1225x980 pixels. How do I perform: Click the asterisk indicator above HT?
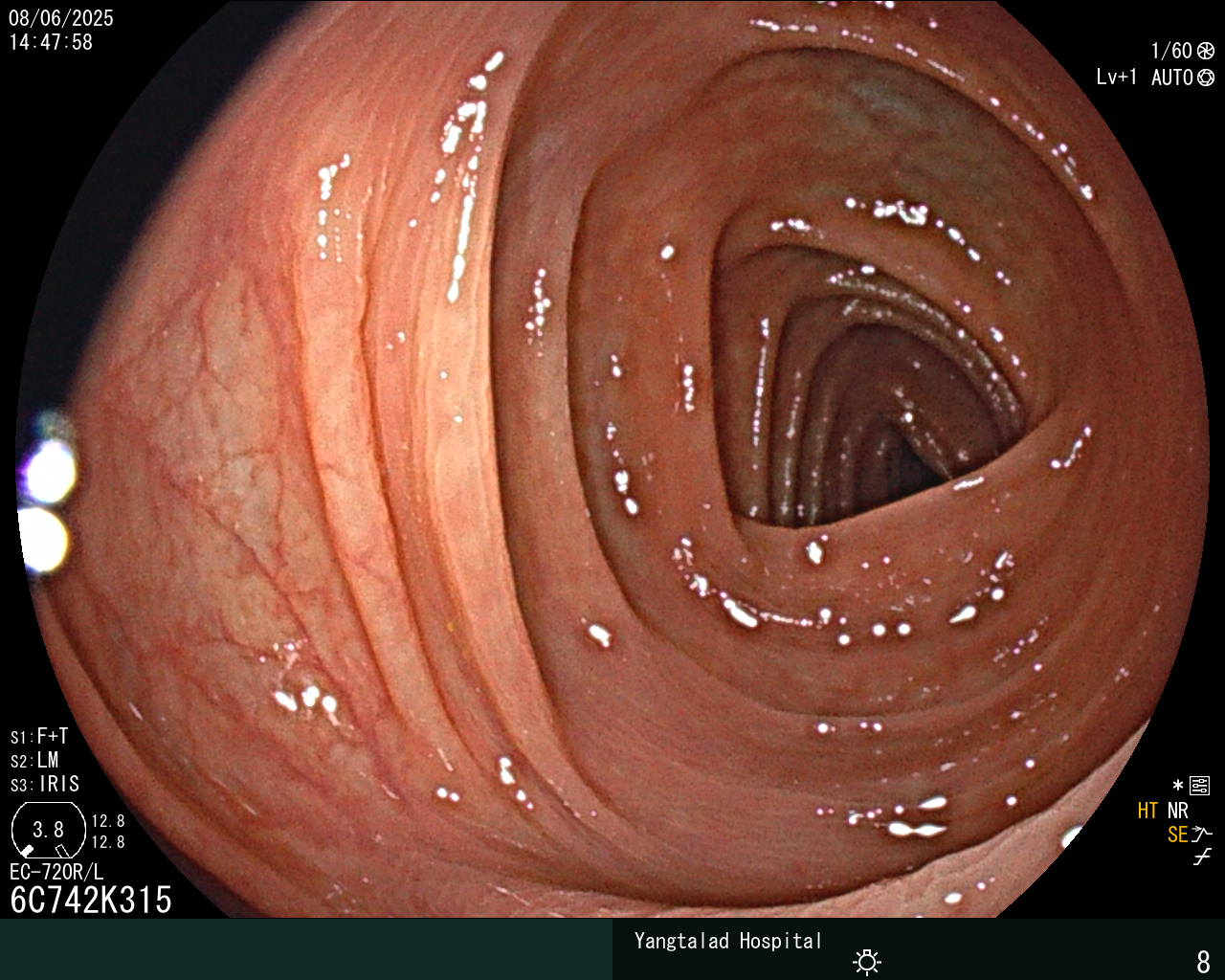click(1177, 786)
